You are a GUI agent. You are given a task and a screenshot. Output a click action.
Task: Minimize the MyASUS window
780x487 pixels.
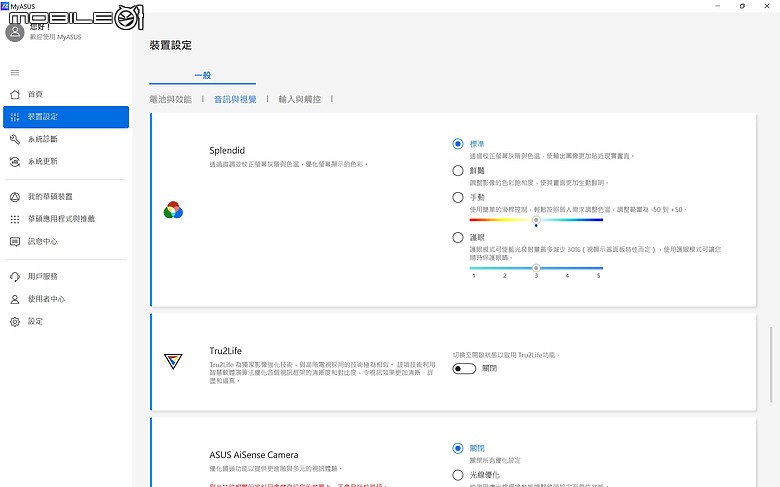tap(717, 6)
